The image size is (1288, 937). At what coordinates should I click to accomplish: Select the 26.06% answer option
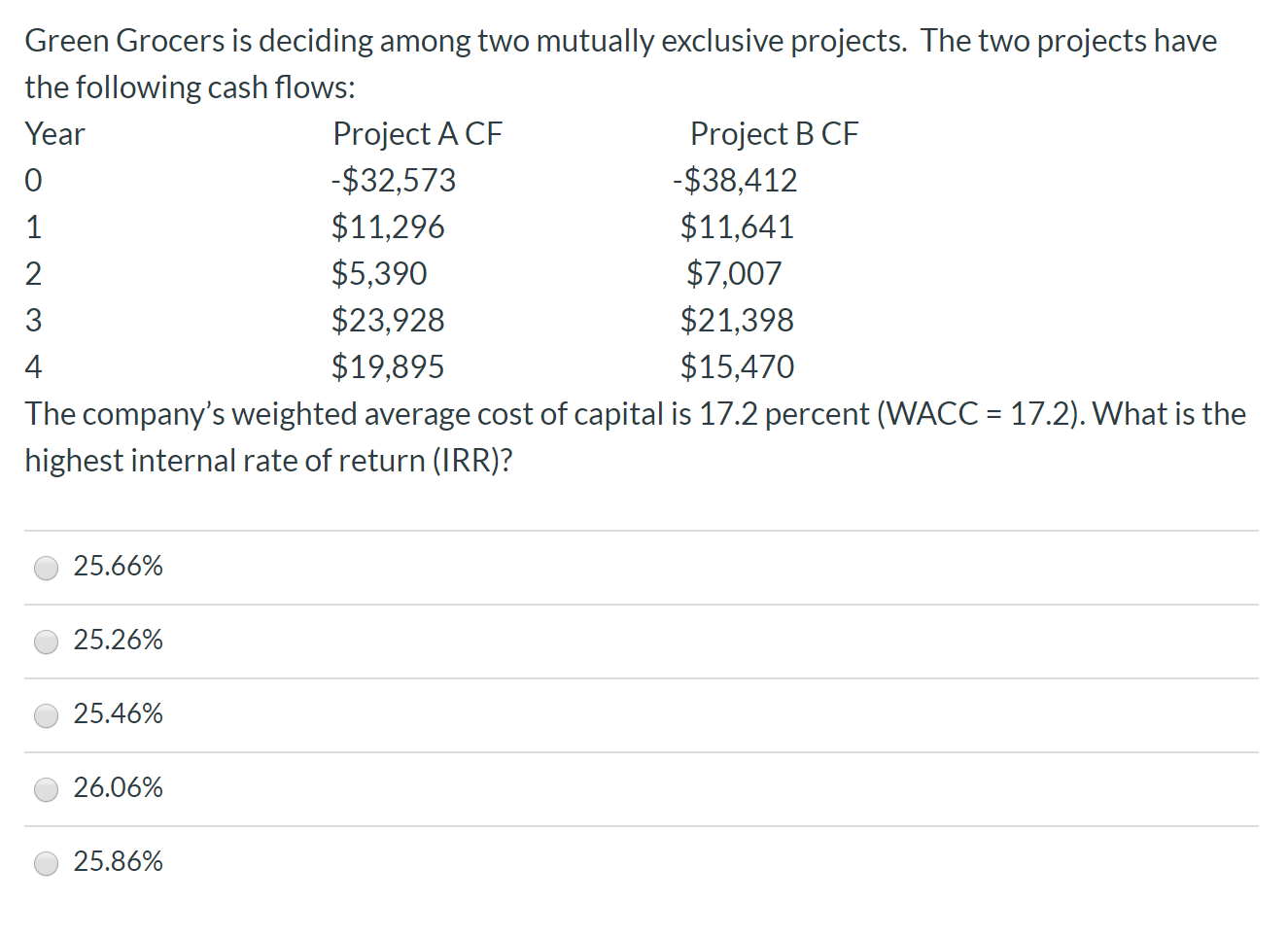46,789
